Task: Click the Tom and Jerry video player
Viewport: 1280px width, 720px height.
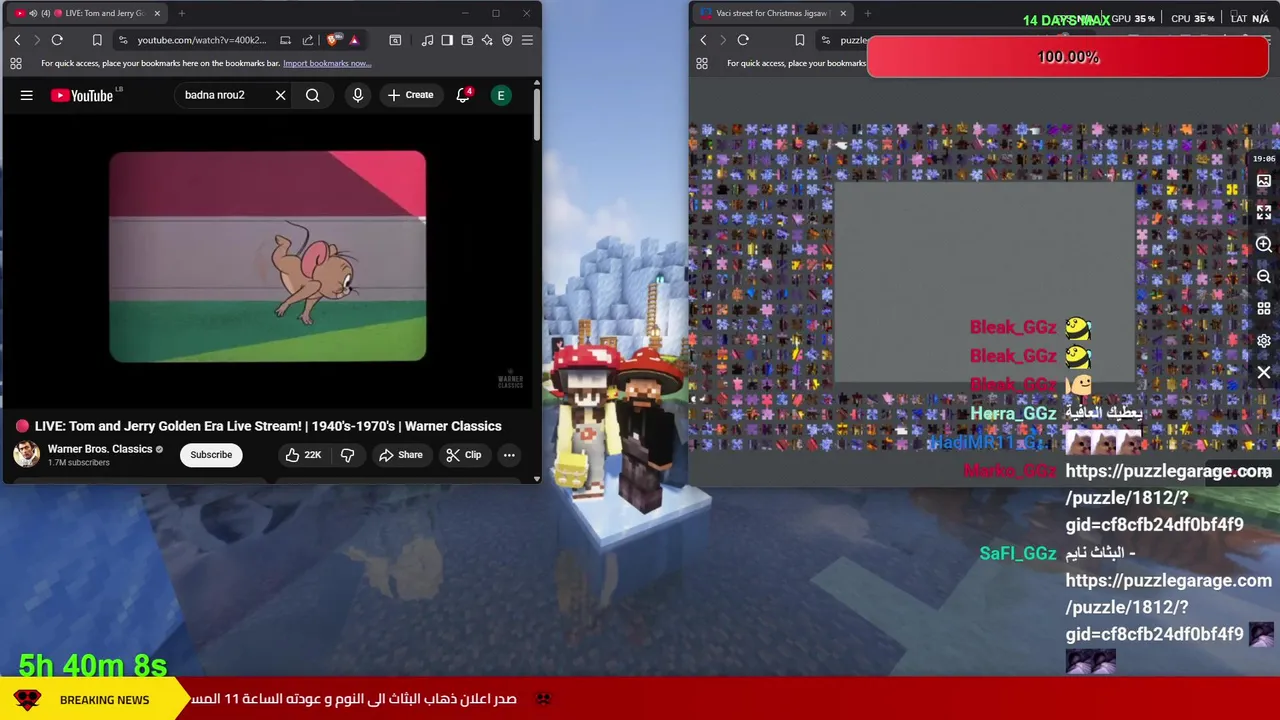Action: [x=267, y=256]
